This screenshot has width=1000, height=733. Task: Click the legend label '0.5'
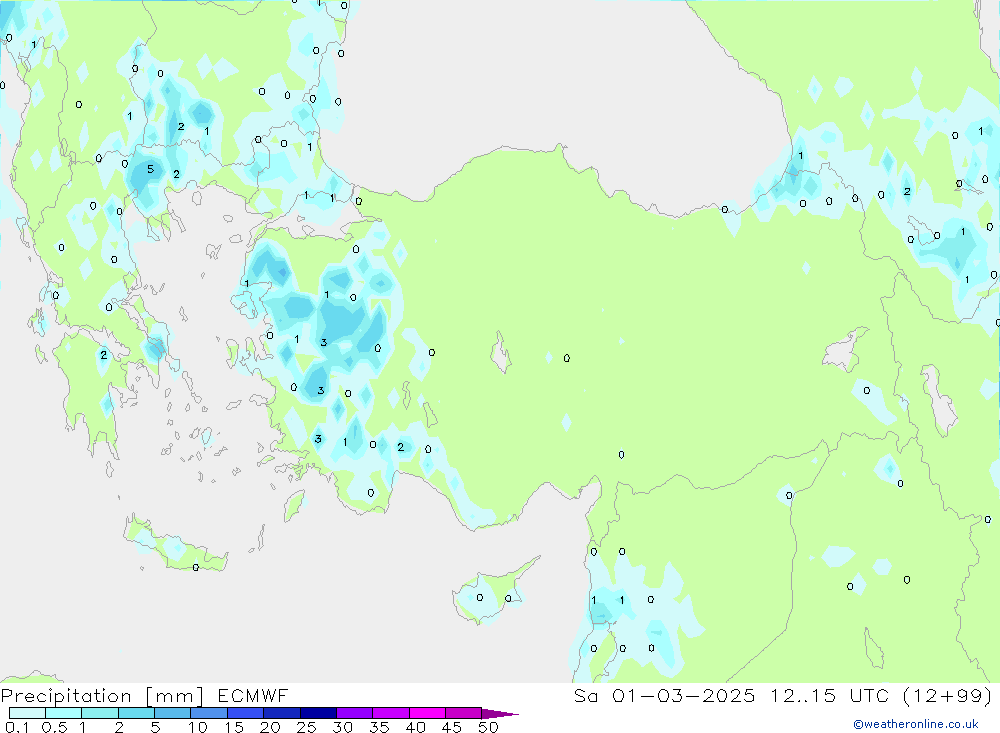tap(54, 727)
